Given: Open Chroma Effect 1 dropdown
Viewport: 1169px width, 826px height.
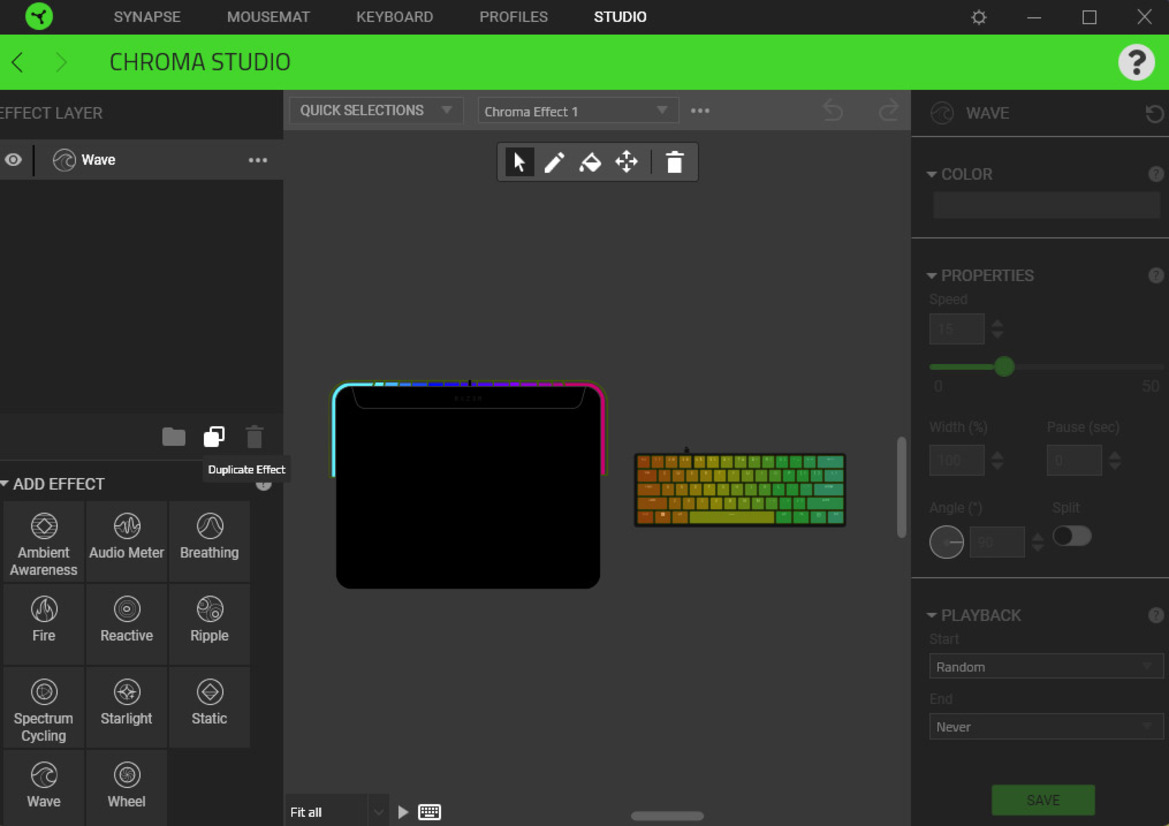Looking at the screenshot, I should point(578,111).
